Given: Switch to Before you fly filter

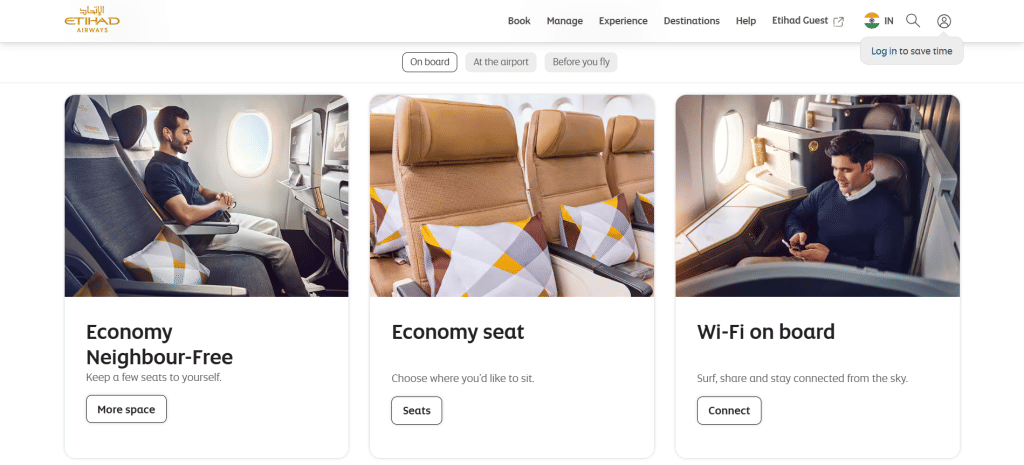Looking at the screenshot, I should pos(581,62).
